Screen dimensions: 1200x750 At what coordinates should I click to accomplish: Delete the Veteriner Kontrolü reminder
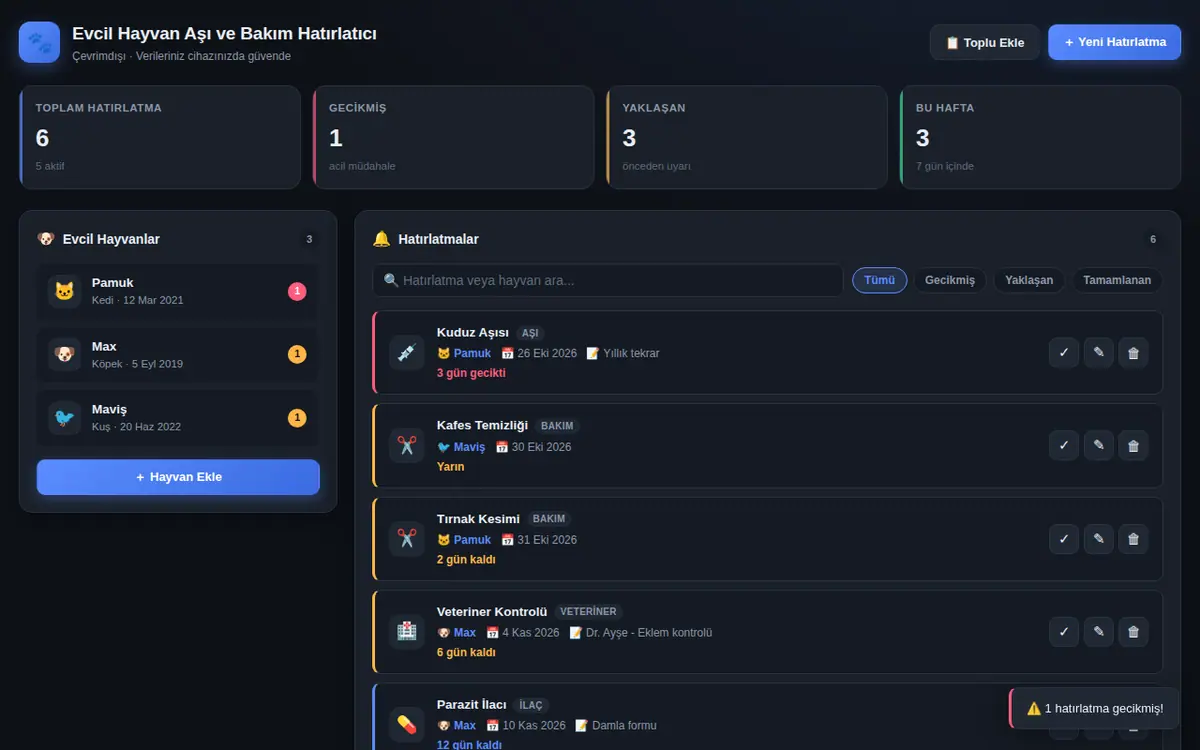pyautogui.click(x=1133, y=632)
